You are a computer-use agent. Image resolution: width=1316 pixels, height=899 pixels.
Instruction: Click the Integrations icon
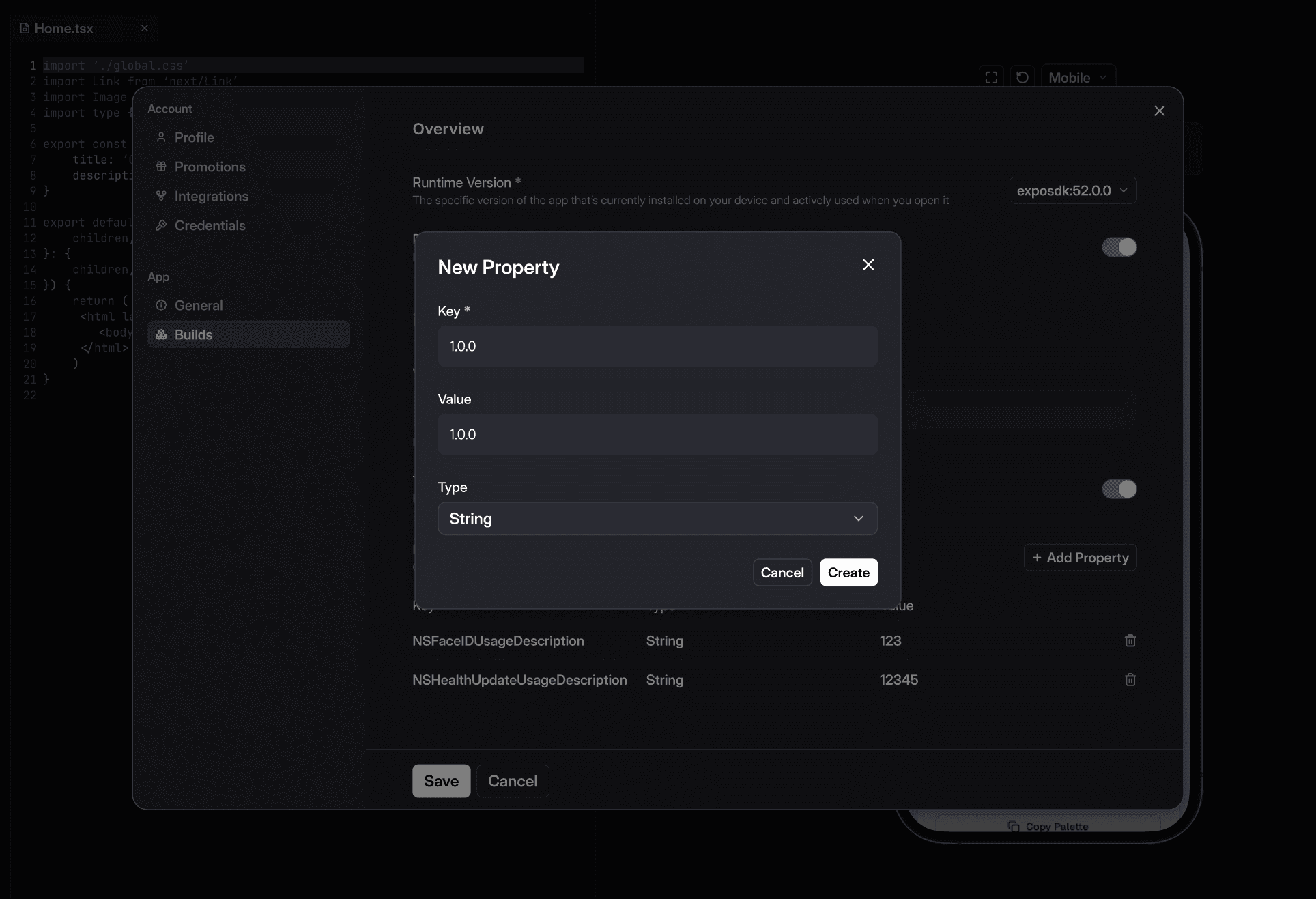[x=162, y=196]
